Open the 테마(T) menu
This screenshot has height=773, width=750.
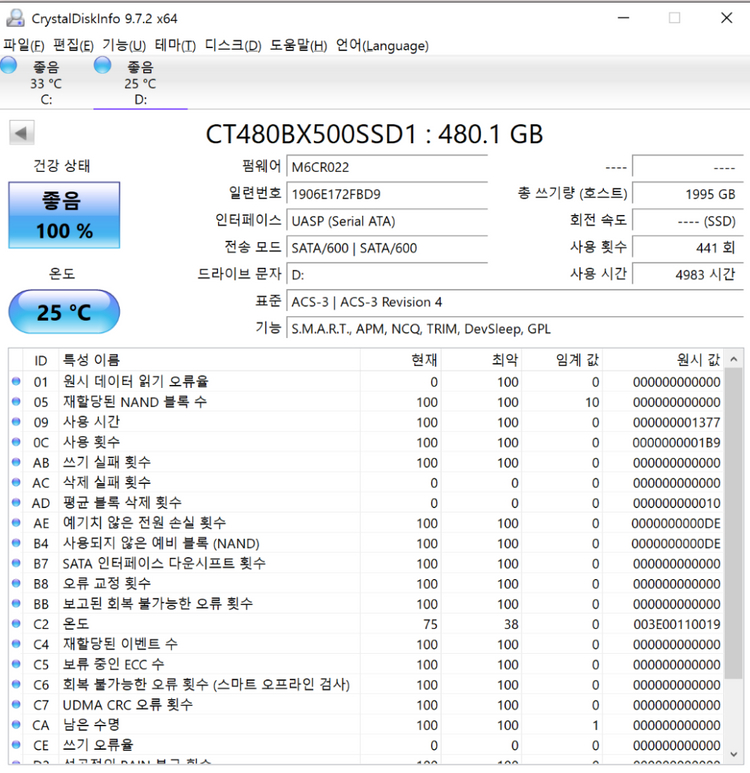pos(175,45)
